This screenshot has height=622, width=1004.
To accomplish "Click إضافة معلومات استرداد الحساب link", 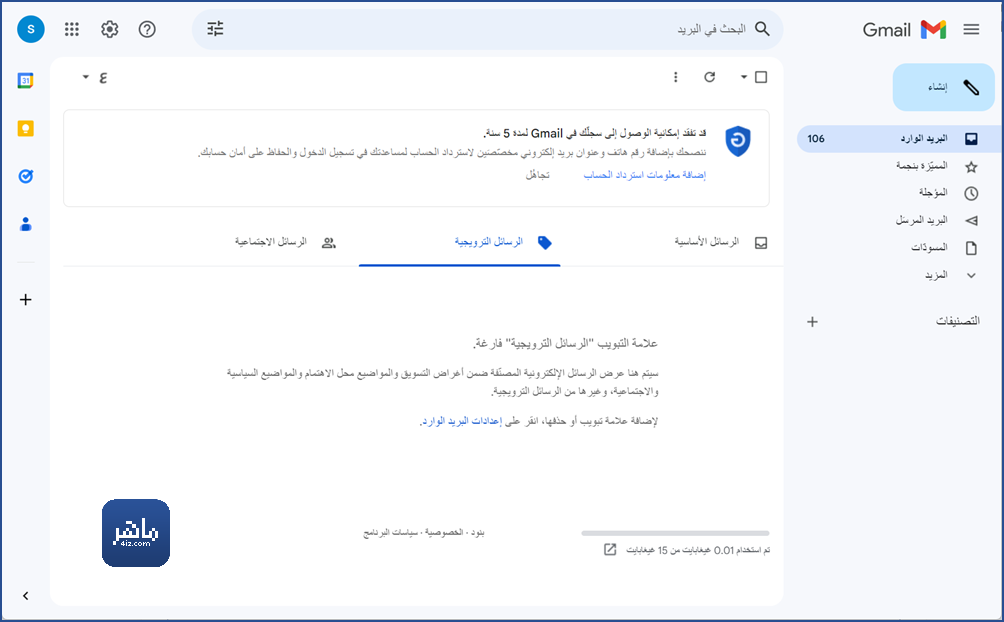I will click(x=645, y=175).
